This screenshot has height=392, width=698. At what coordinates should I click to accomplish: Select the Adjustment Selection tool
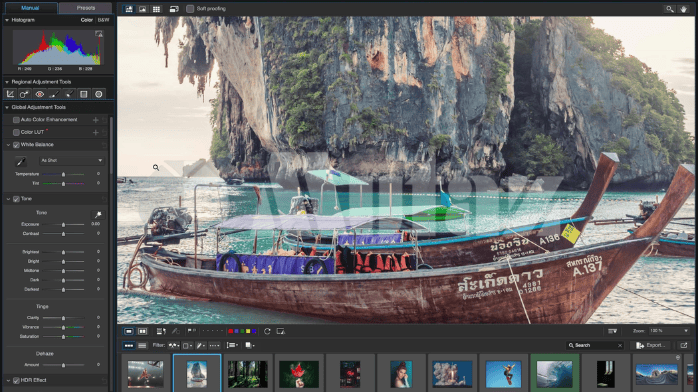(x=69, y=94)
